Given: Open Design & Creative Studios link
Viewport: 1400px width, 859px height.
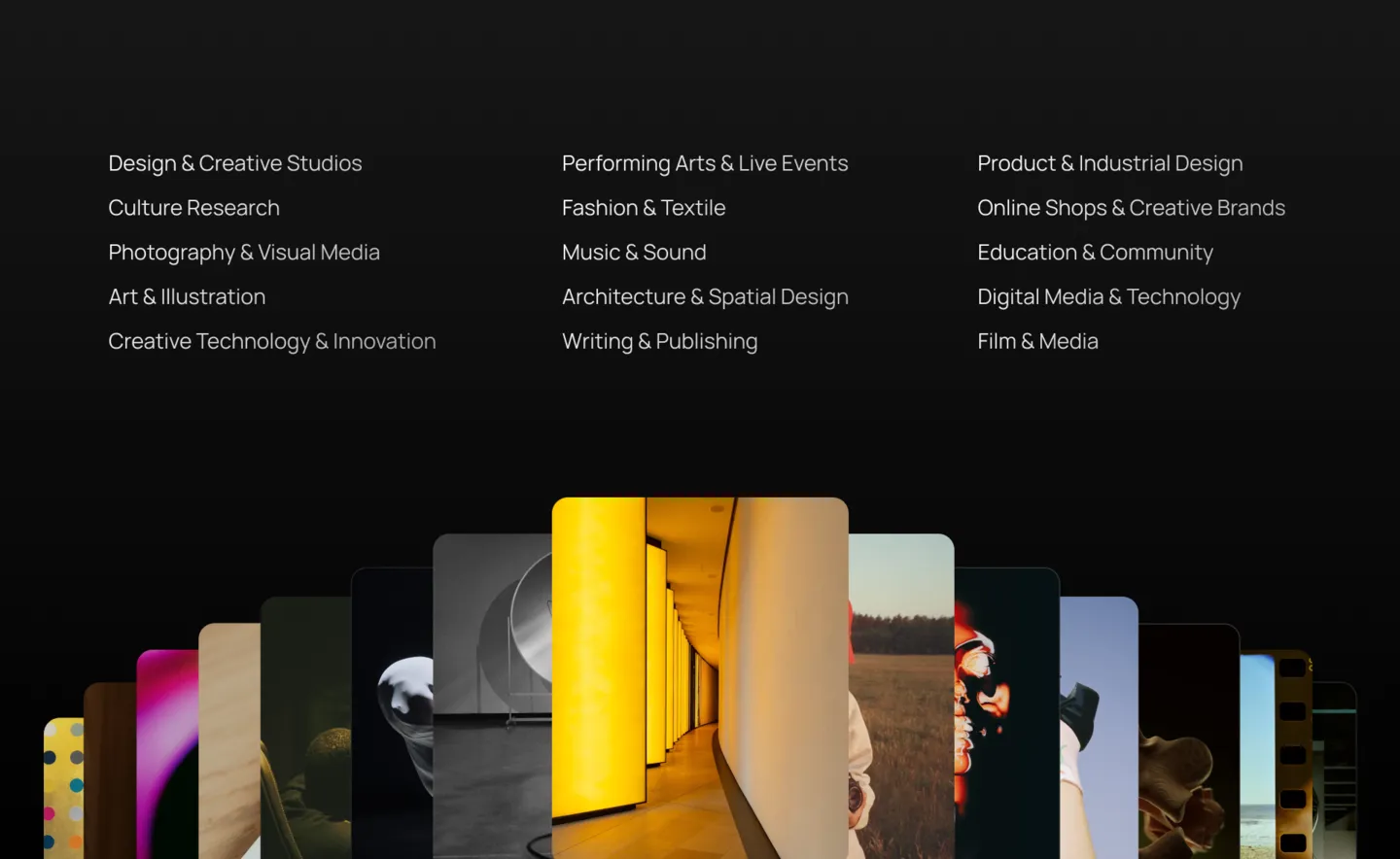Looking at the screenshot, I should [234, 163].
